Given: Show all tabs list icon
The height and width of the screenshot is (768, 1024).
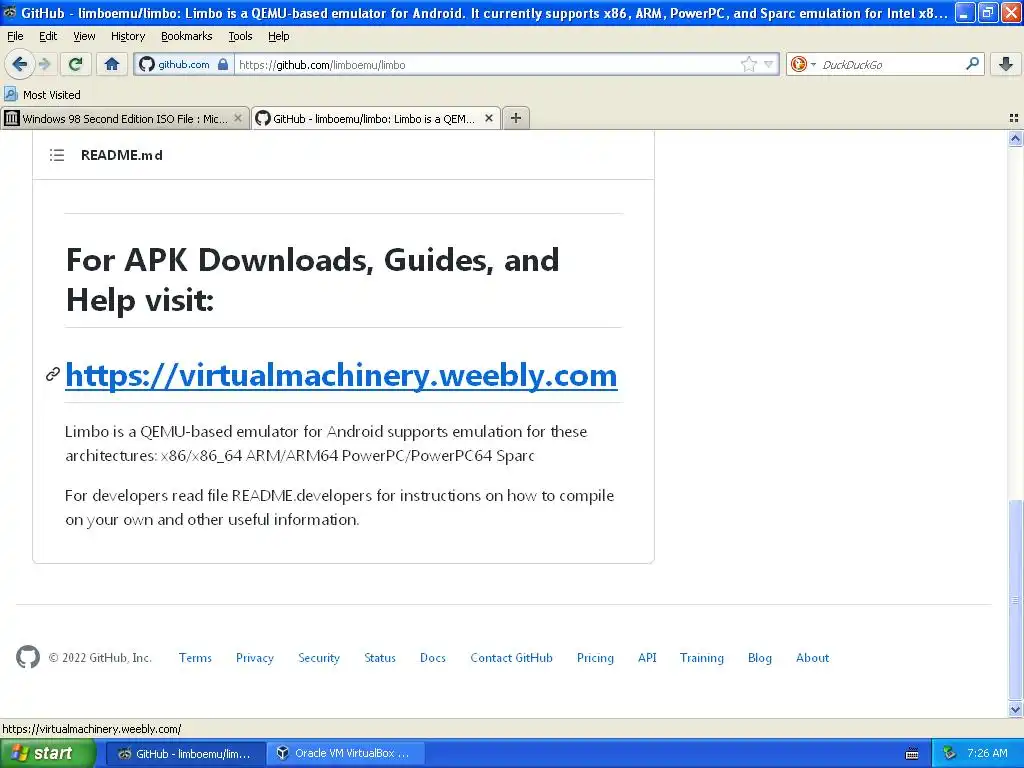Looking at the screenshot, I should [1014, 118].
